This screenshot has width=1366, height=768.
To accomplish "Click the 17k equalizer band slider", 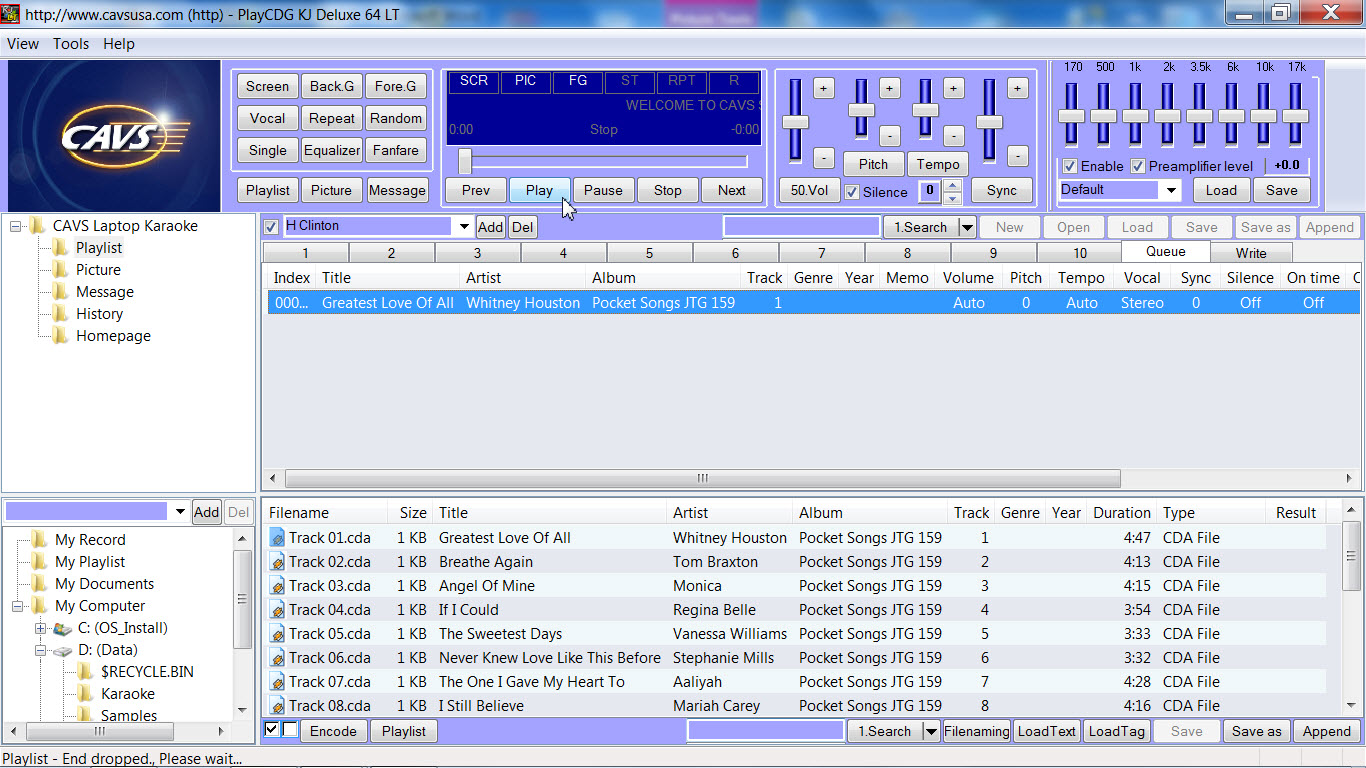I will click(x=1296, y=114).
